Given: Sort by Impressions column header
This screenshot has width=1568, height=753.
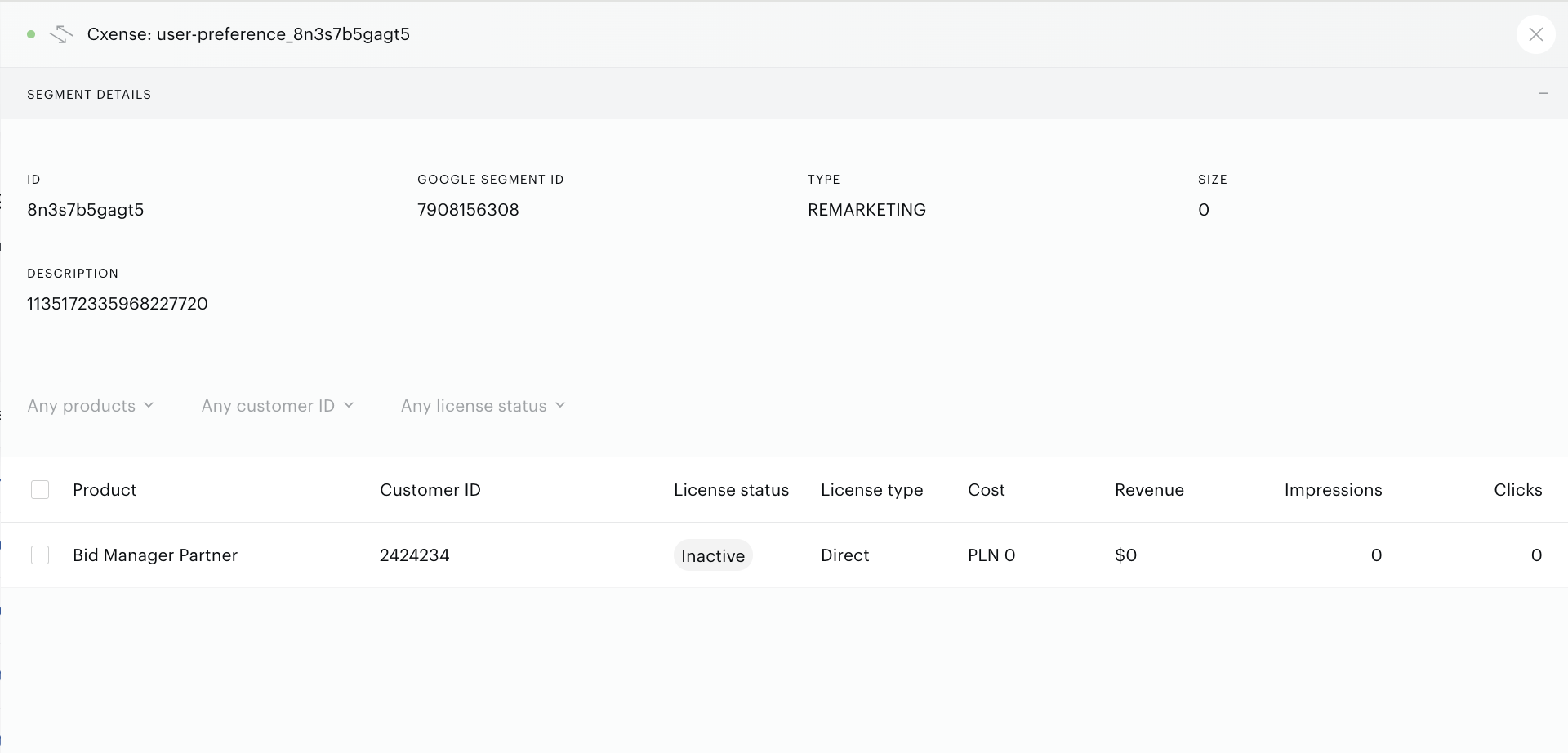Looking at the screenshot, I should pyautogui.click(x=1333, y=490).
